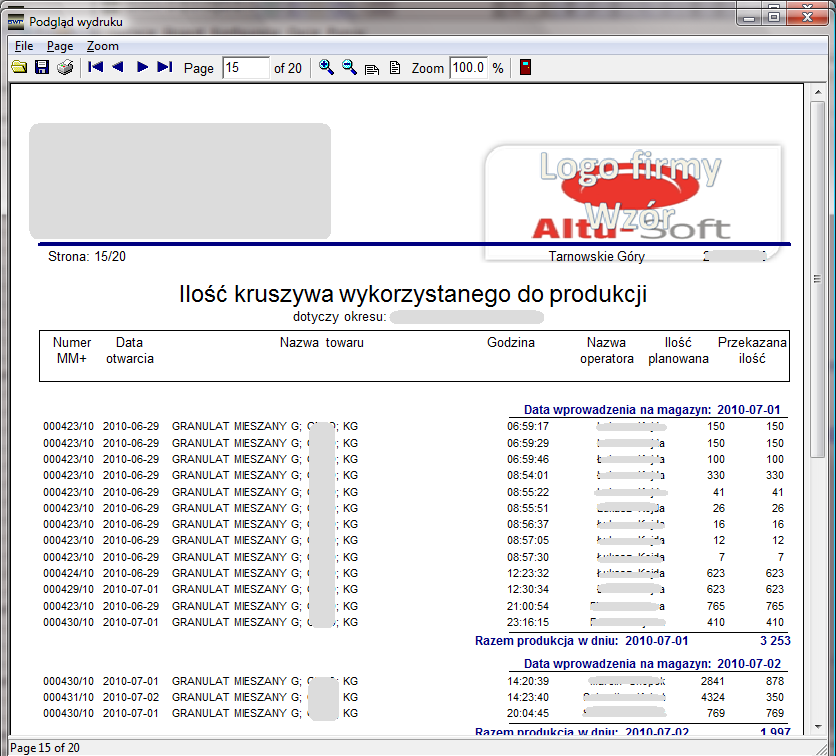Screen dimensions: 836x756
Task: Zoom in with the magnifier plus icon
Action: point(326,68)
